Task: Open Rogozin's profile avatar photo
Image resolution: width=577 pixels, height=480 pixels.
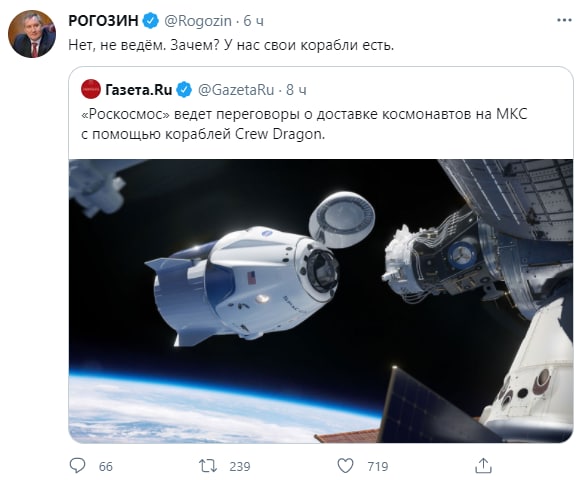Action: point(32,34)
